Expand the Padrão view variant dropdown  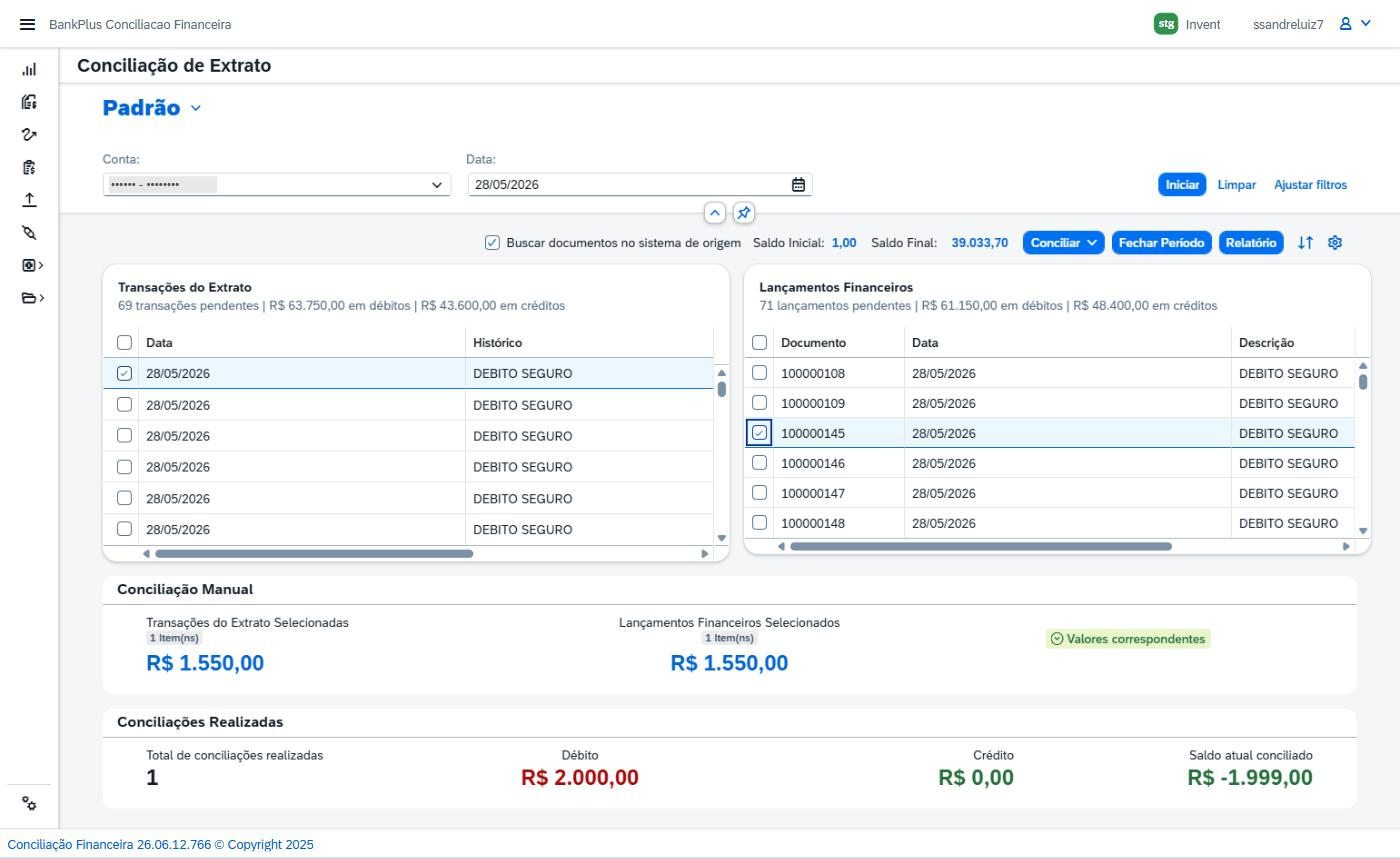(196, 108)
